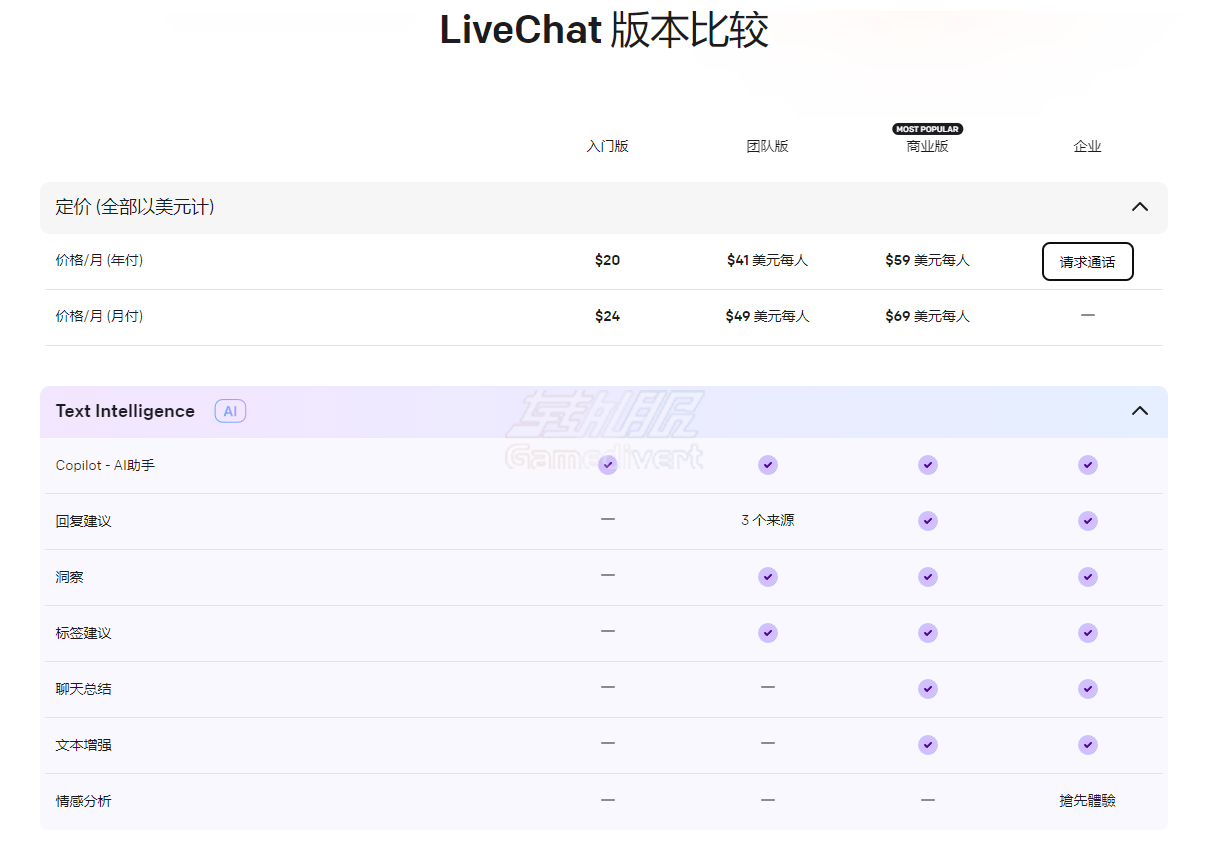Screen dimensions: 1211x858
Task: Click the 标签建议 checkmark for 团队版
Action: [x=767, y=633]
